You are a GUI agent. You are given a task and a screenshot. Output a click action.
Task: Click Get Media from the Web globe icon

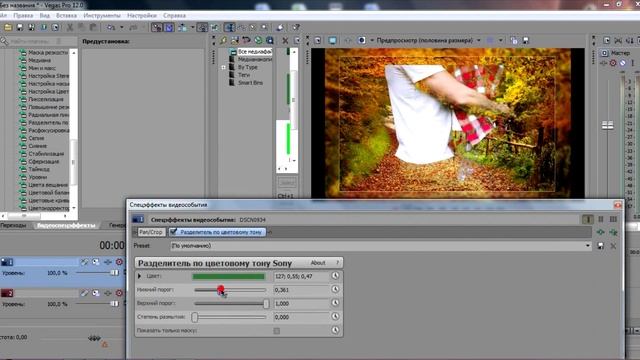(x=258, y=40)
